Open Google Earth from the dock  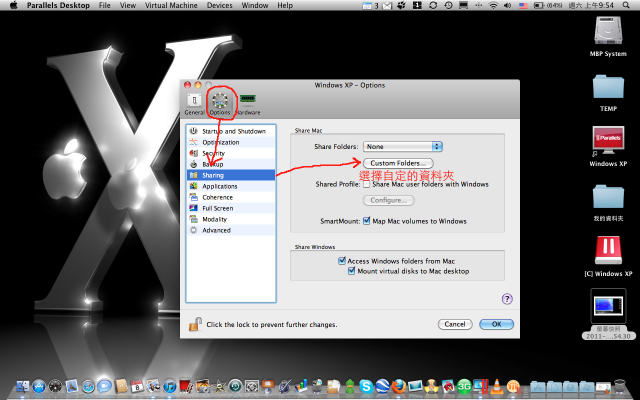coord(382,386)
